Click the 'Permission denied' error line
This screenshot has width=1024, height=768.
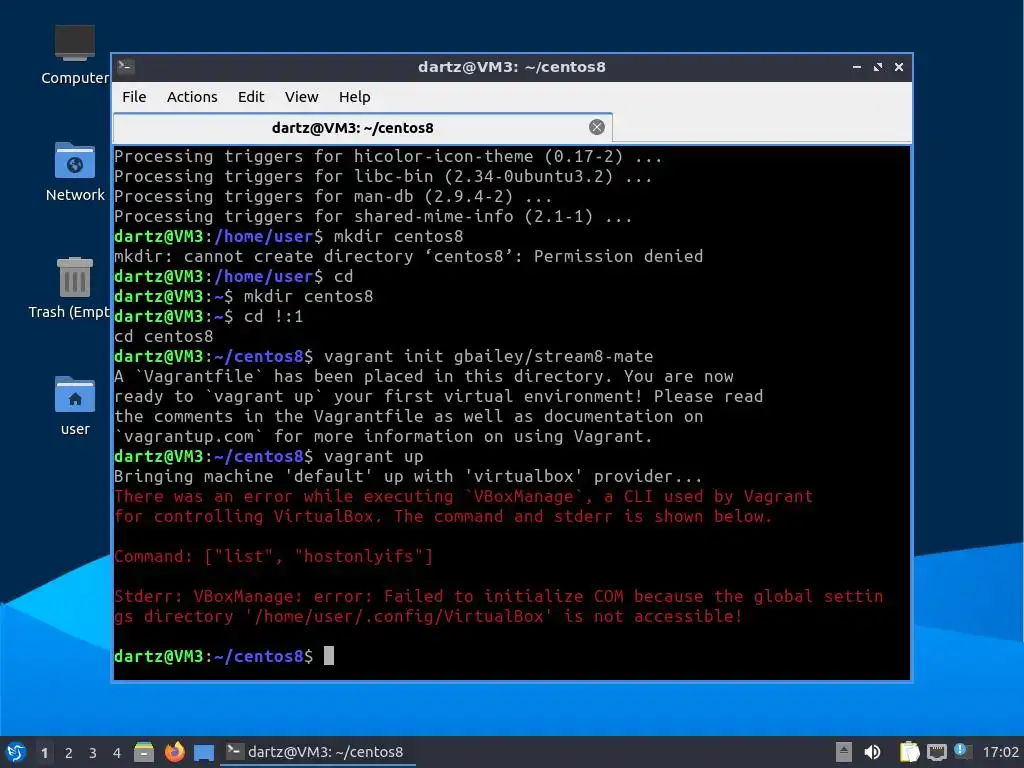click(x=409, y=256)
